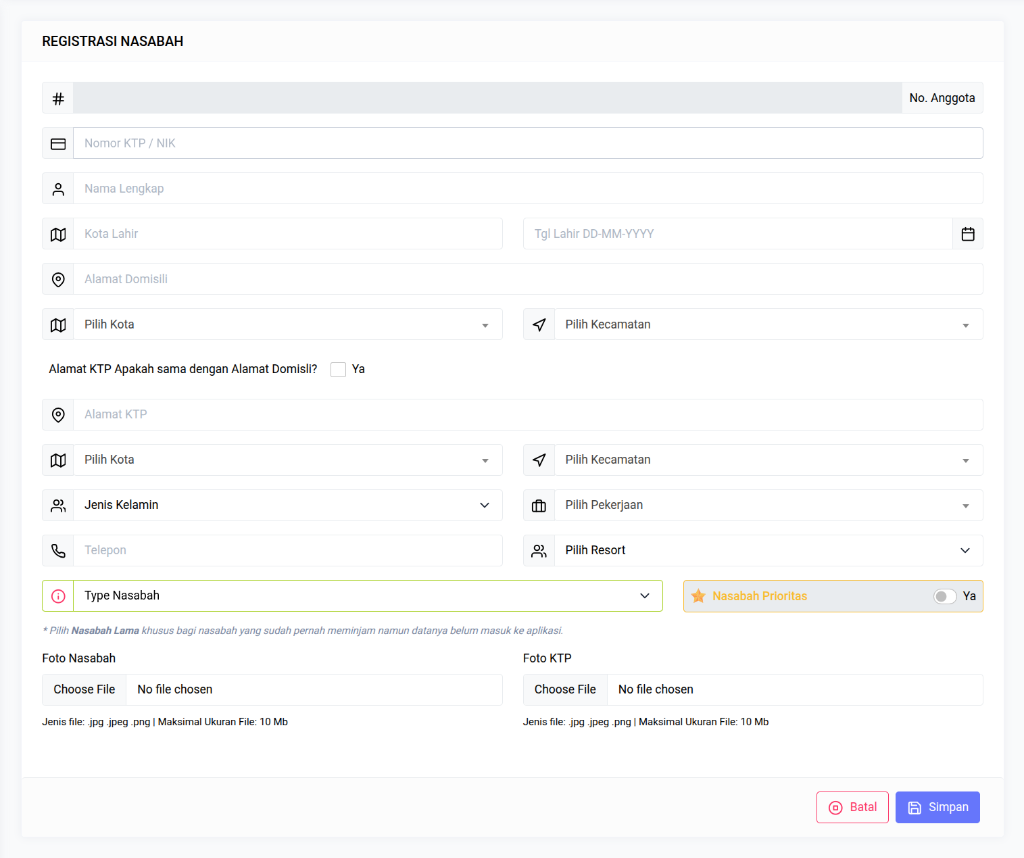Click into the Kota Lahir input field

[287, 234]
